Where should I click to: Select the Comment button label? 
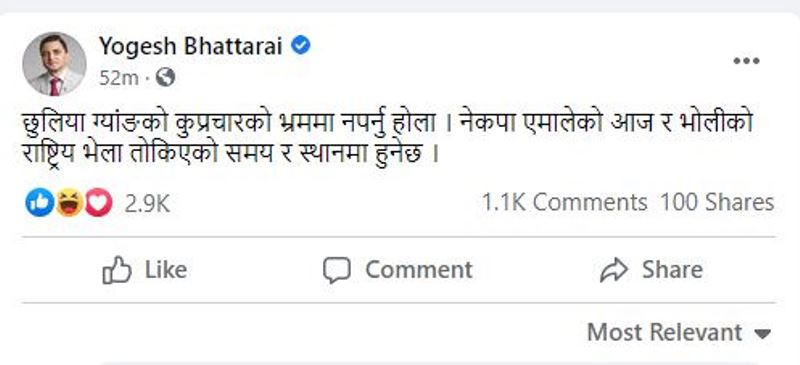coord(419,270)
